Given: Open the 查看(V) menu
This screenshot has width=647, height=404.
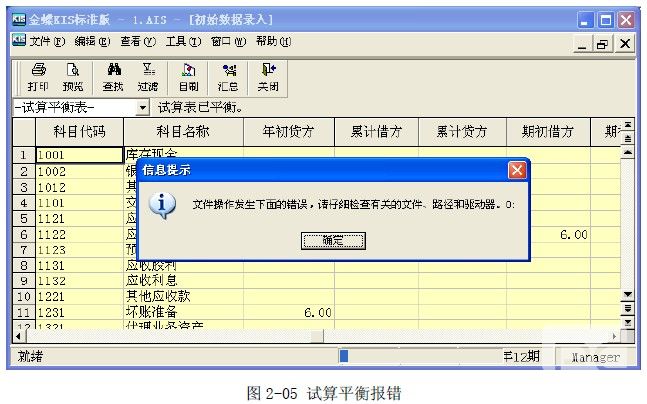Looking at the screenshot, I should 138,43.
